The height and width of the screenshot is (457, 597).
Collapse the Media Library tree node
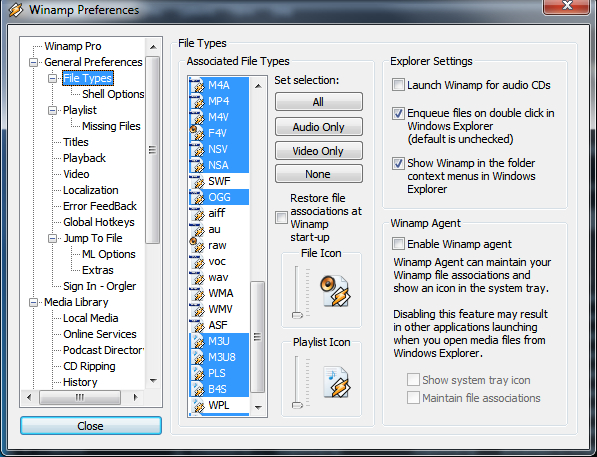[34, 302]
